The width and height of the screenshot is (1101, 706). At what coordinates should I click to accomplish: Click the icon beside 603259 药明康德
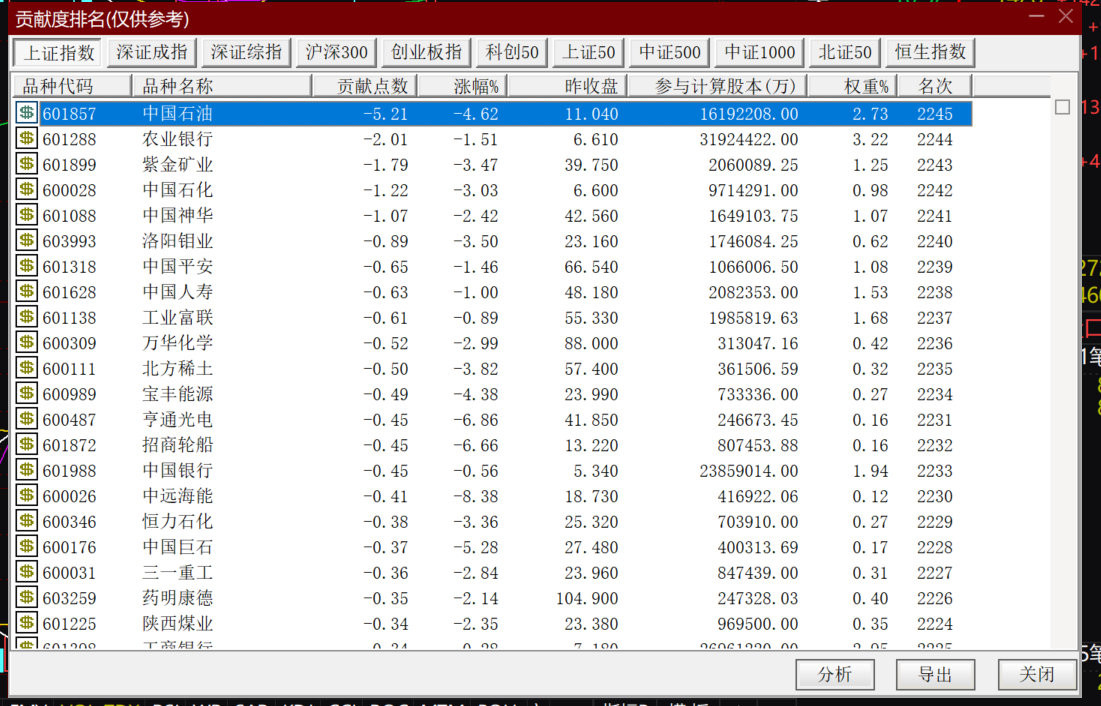(27, 598)
